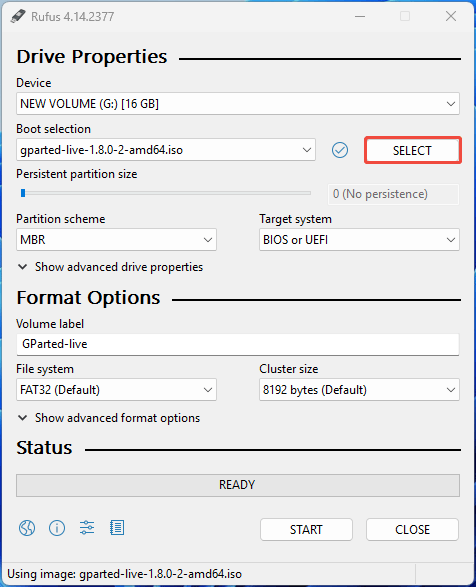Click the persistence size value box
This screenshot has height=587, width=476.
[393, 194]
